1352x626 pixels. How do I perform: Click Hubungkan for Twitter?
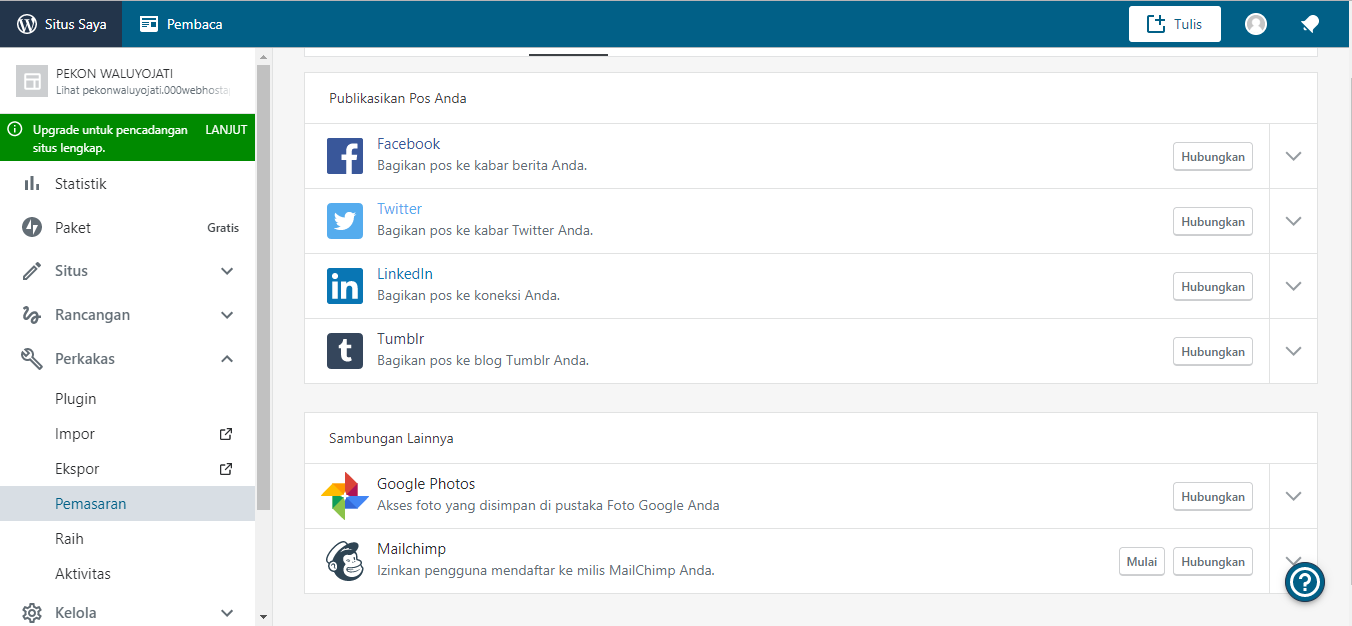[x=1213, y=222]
